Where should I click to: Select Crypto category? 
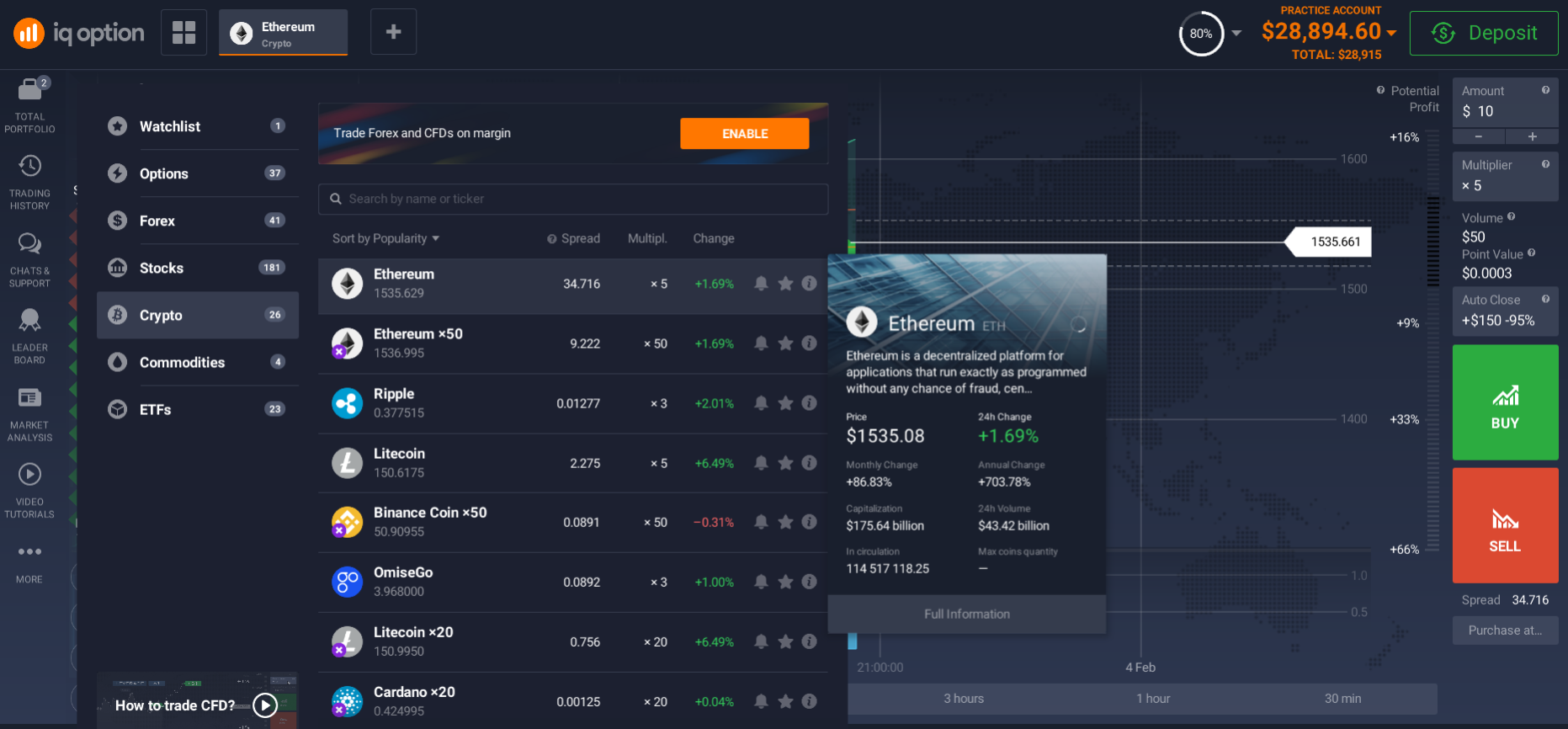pos(198,315)
